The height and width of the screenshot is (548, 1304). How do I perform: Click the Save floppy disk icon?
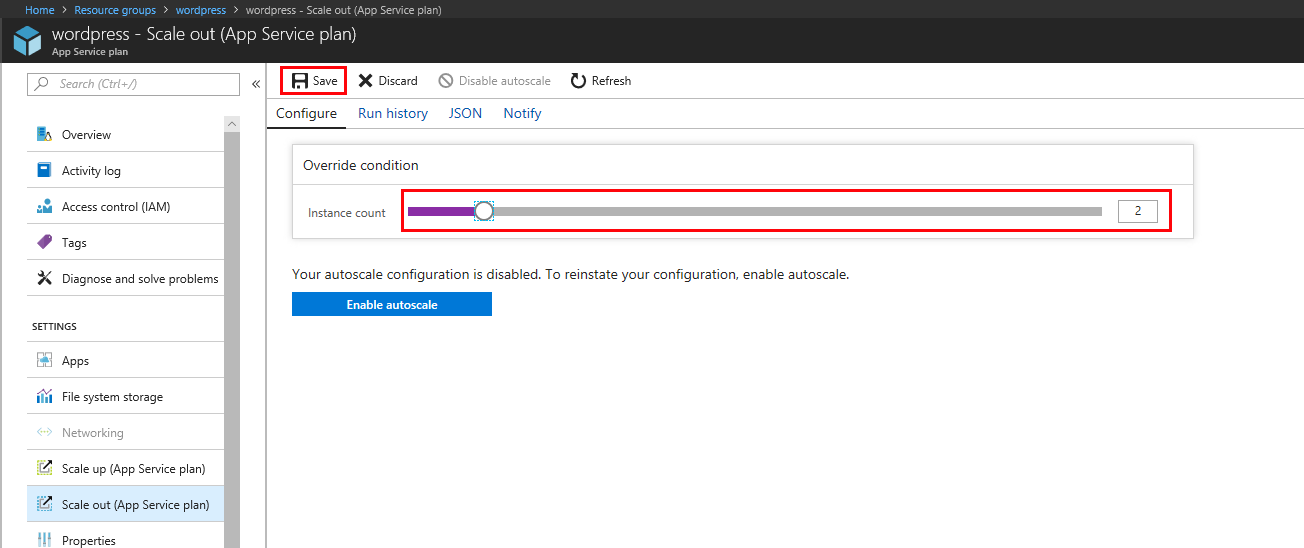click(x=299, y=81)
